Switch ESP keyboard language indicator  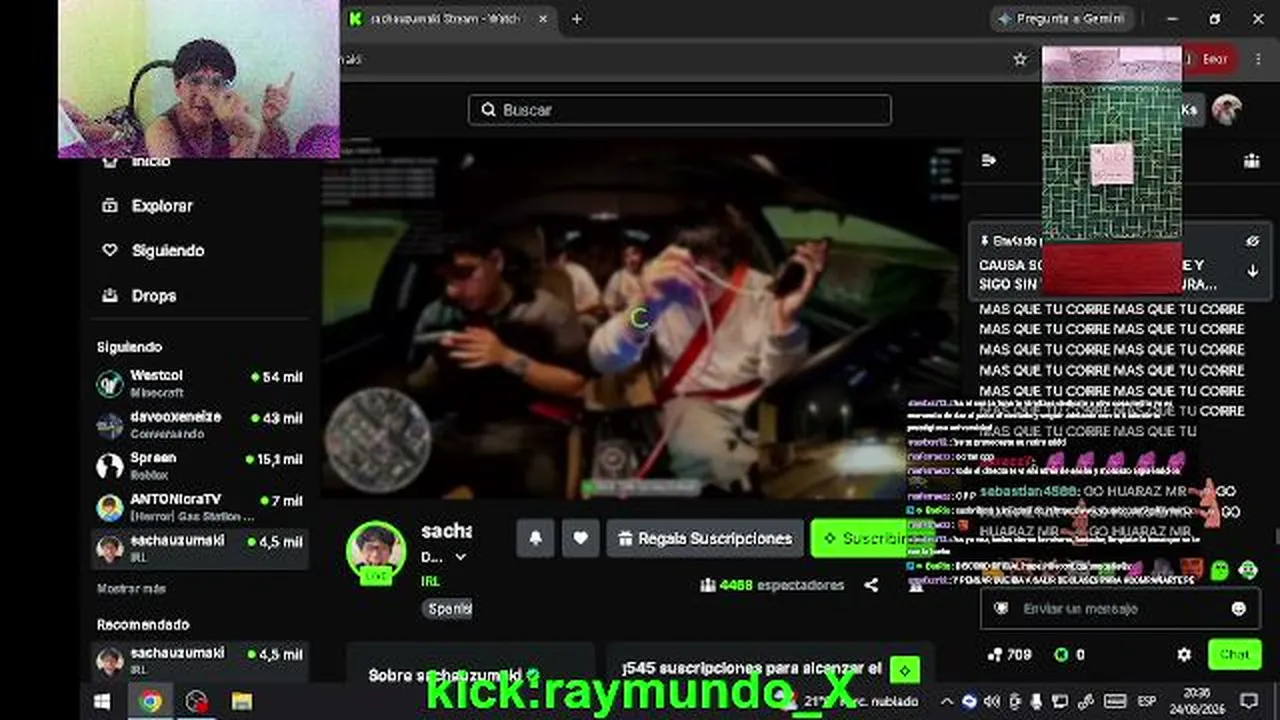[x=1147, y=702]
